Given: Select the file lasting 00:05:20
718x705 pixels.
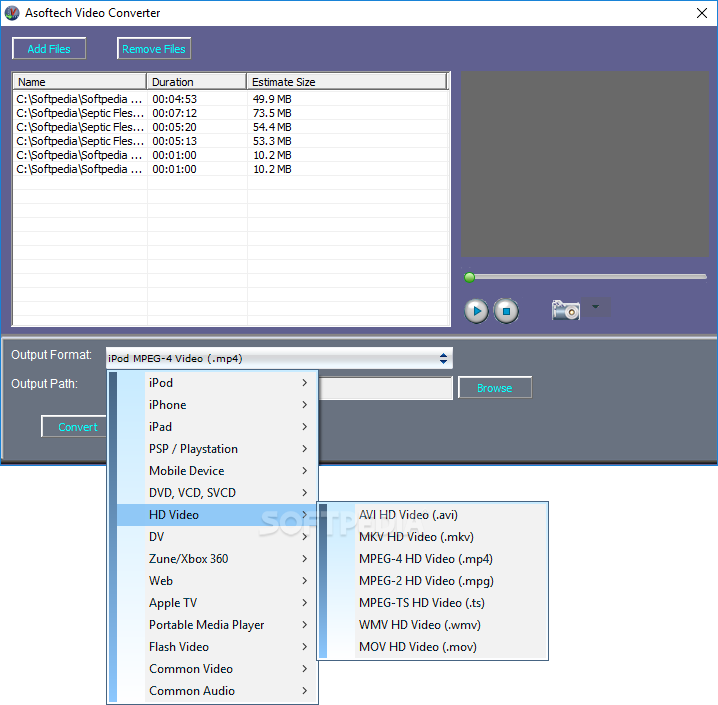Looking at the screenshot, I should click(x=230, y=127).
